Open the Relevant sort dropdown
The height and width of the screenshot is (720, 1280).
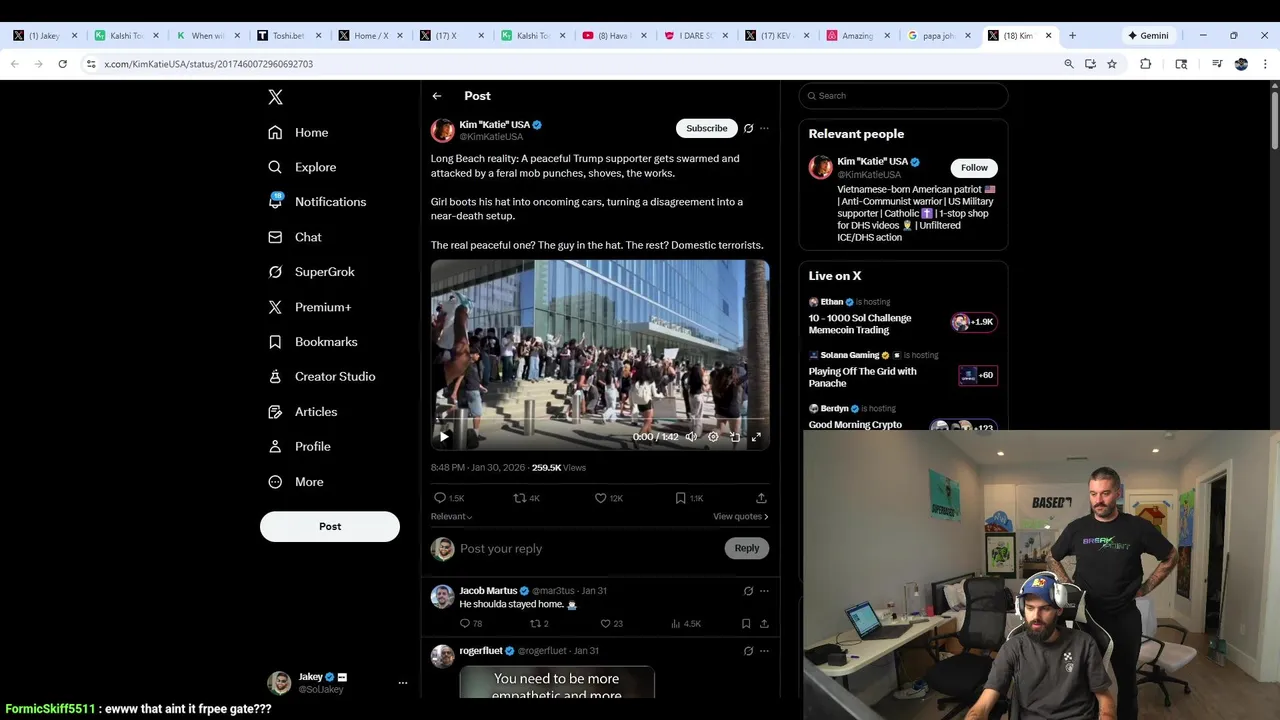(451, 516)
